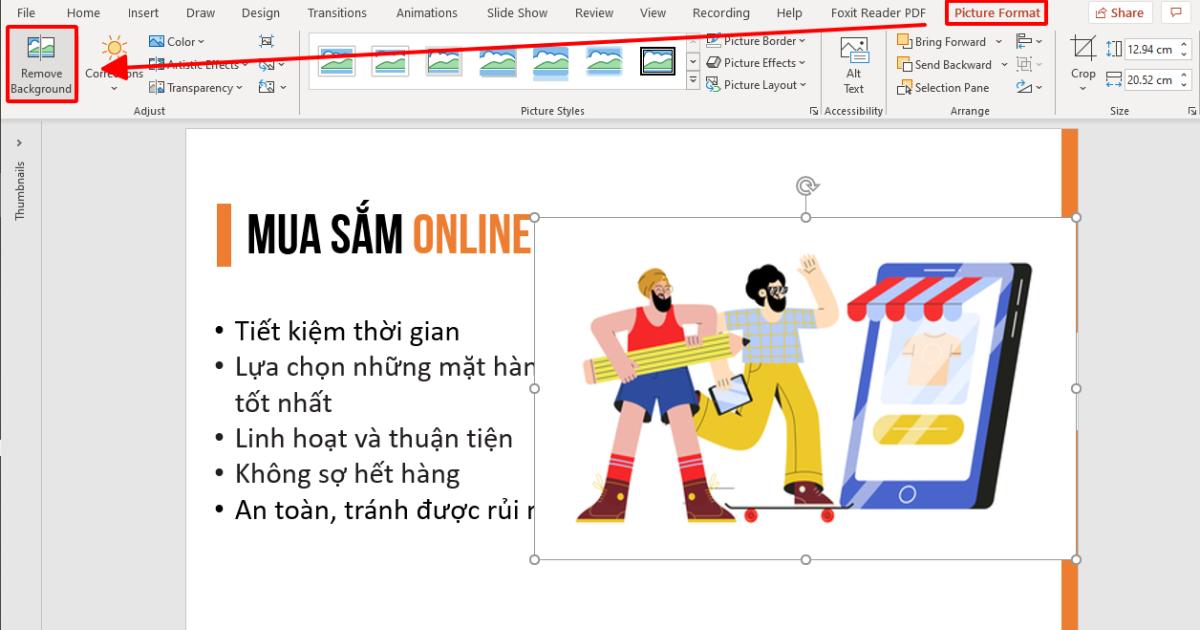Open the Picture Effects dropdown
1200x630 pixels.
click(756, 63)
